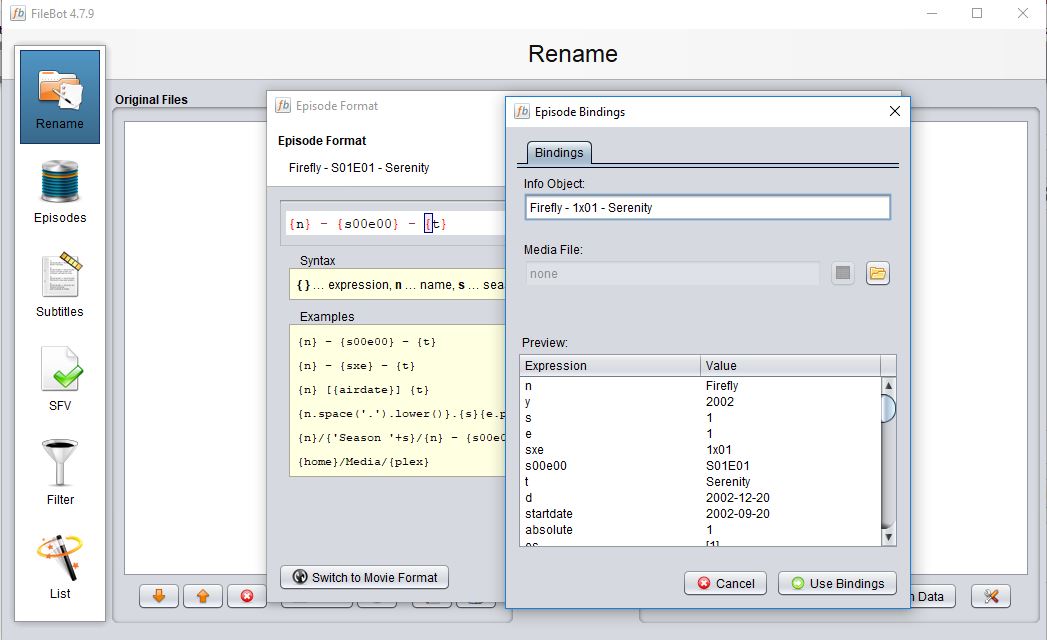The height and width of the screenshot is (640, 1047).
Task: Select the 'y' expression row
Action: pyautogui.click(x=700, y=402)
